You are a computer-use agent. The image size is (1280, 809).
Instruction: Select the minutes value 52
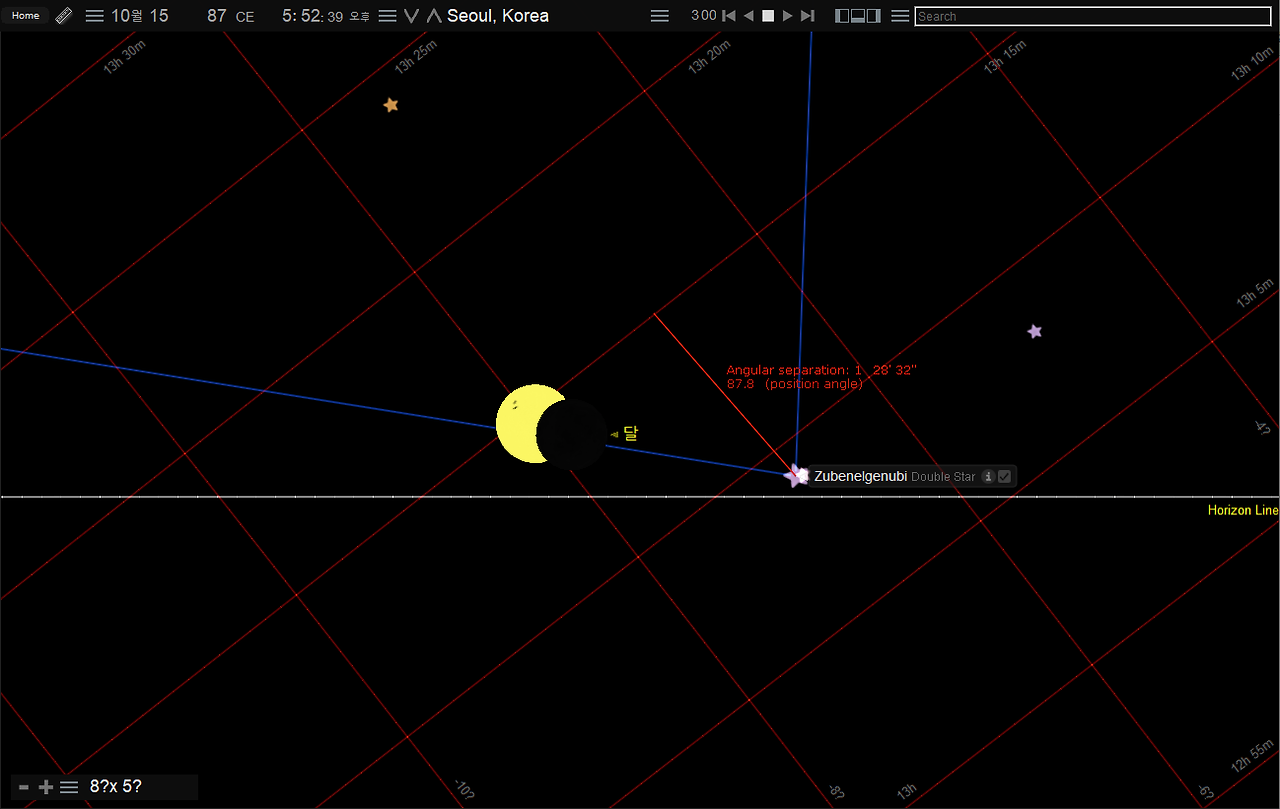[x=311, y=16]
